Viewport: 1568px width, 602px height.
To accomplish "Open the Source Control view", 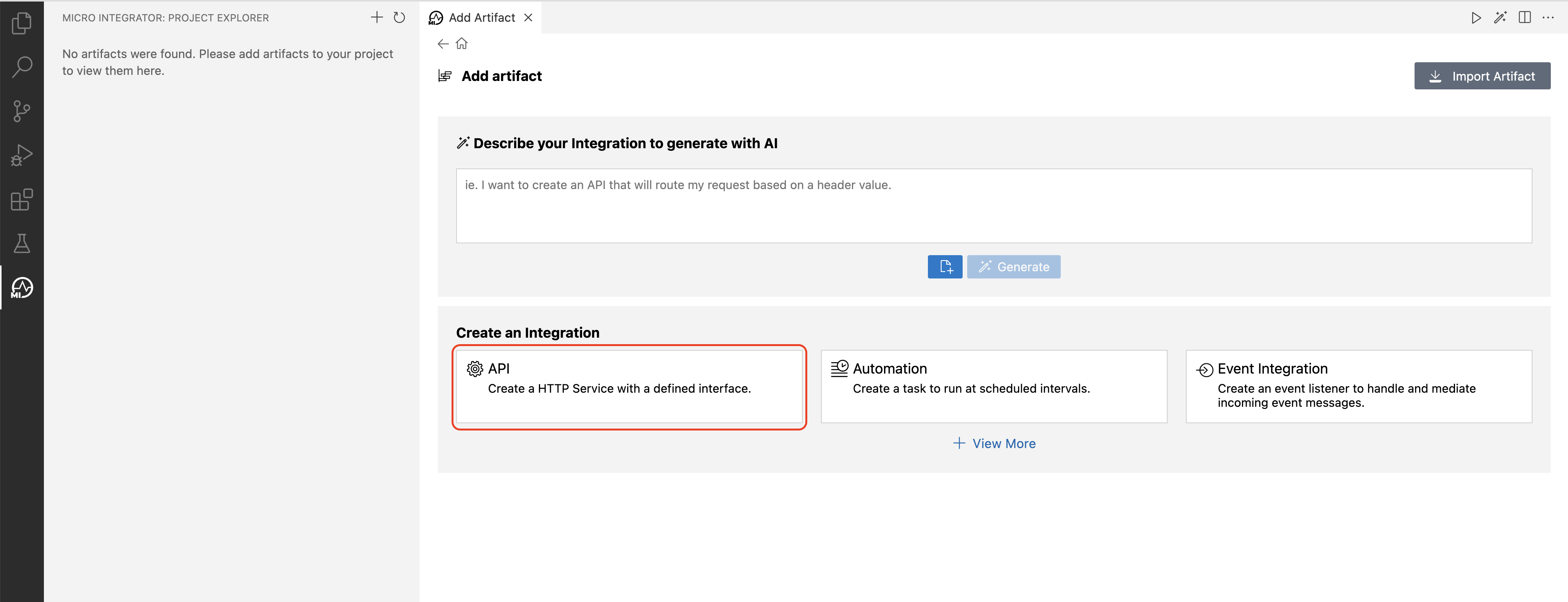I will 21,110.
